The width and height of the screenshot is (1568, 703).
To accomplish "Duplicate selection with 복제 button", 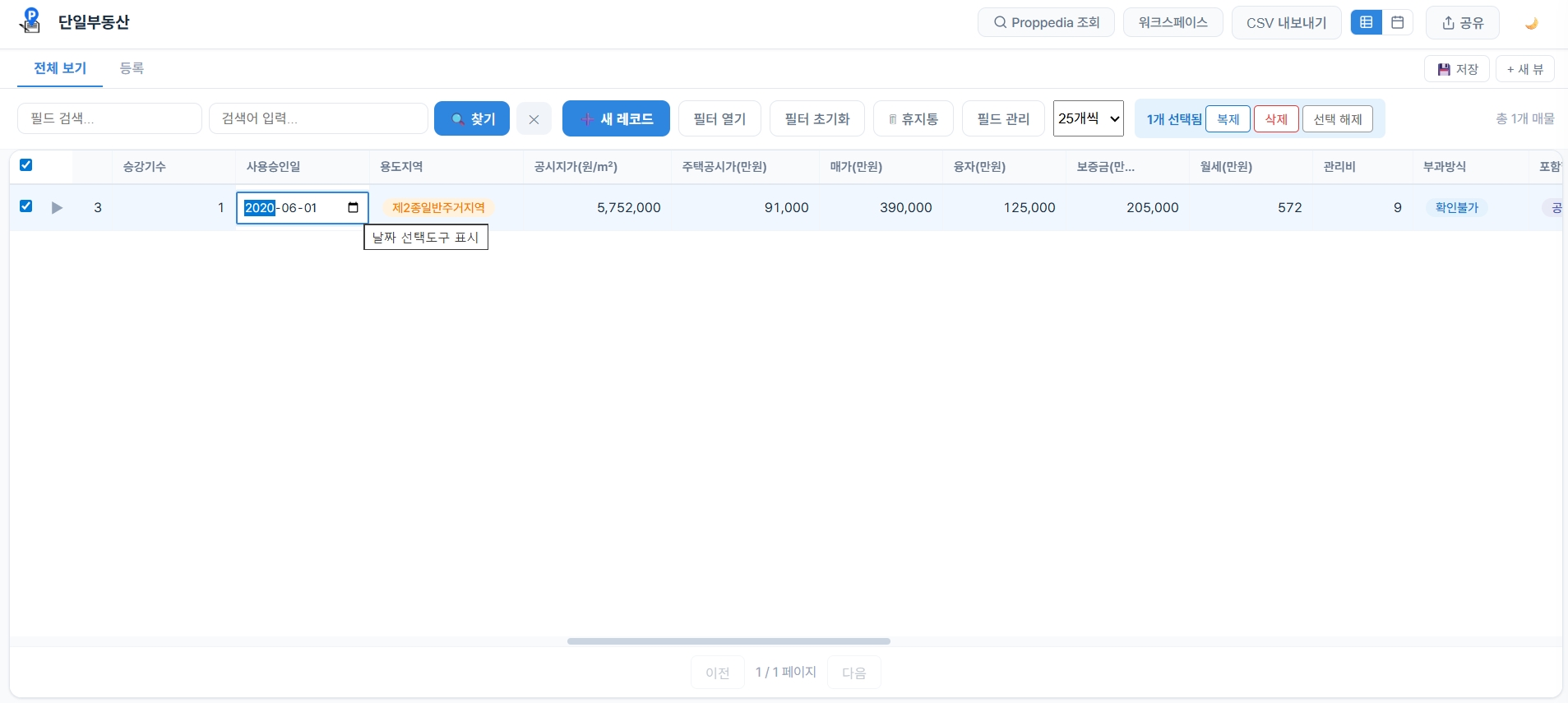I will [x=1228, y=119].
